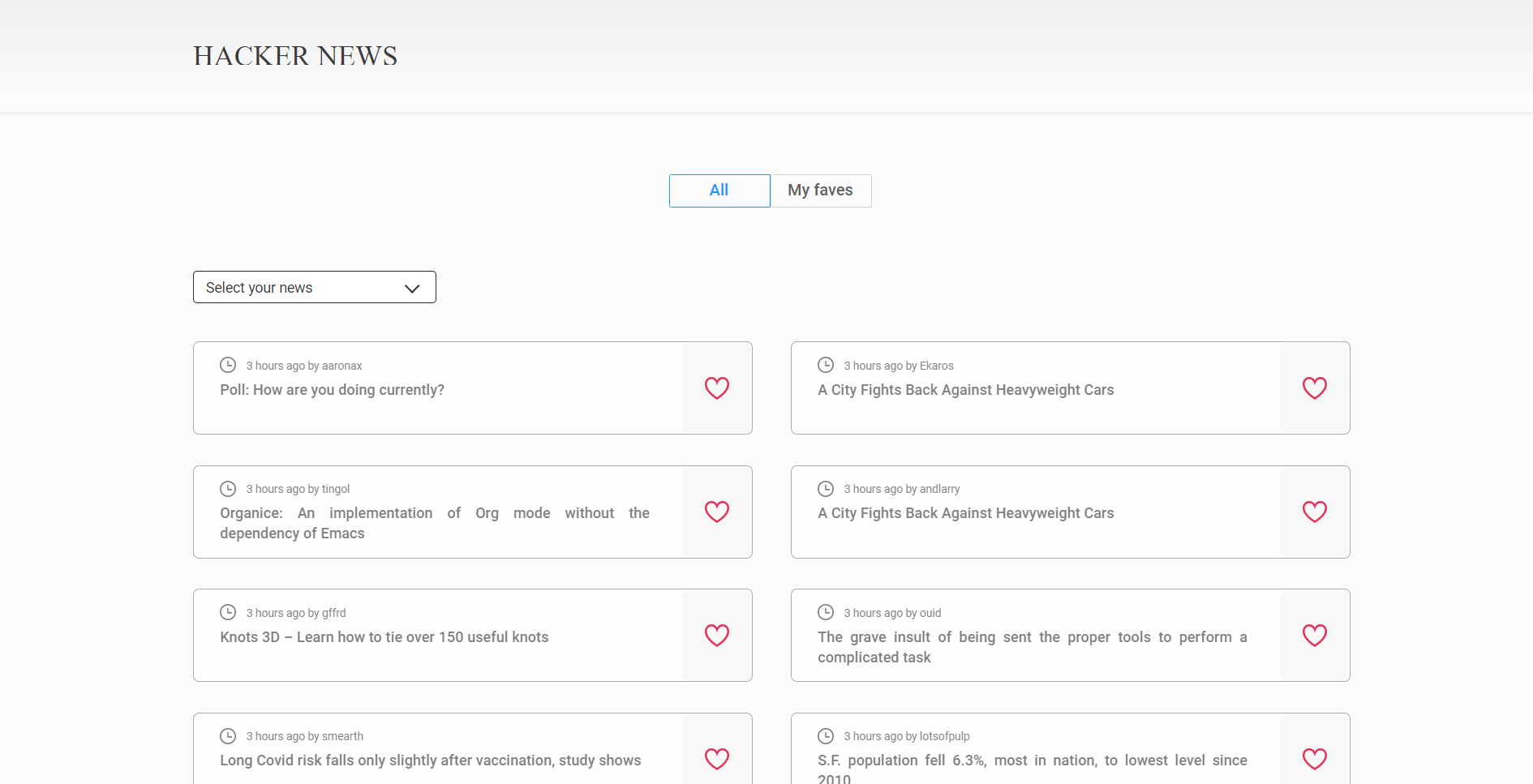The image size is (1533, 784).
Task: Click the clock icon beside andlarry's post time
Action: (x=826, y=489)
